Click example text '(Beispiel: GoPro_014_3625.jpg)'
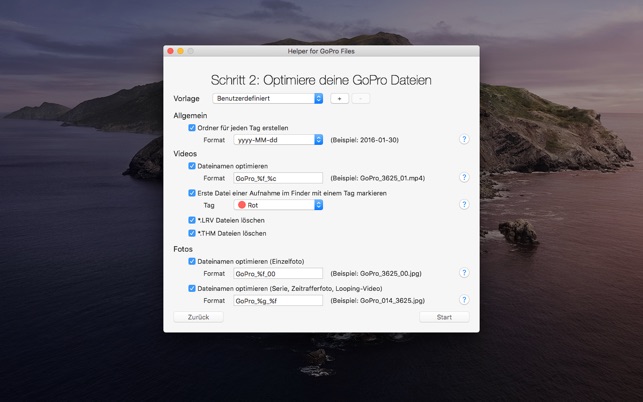643x402 pixels. [x=378, y=301]
